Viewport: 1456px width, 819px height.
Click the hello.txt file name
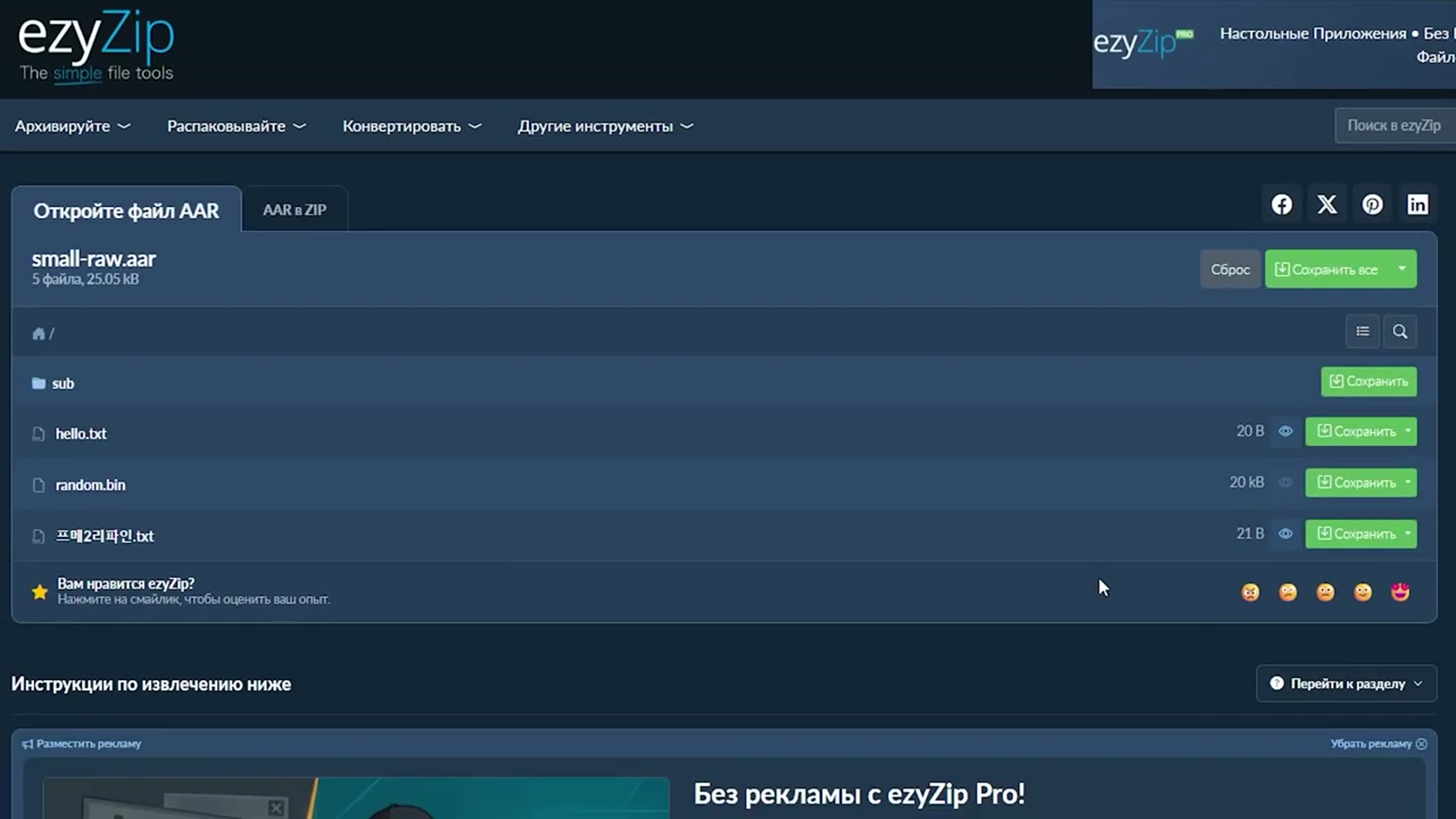pos(81,434)
